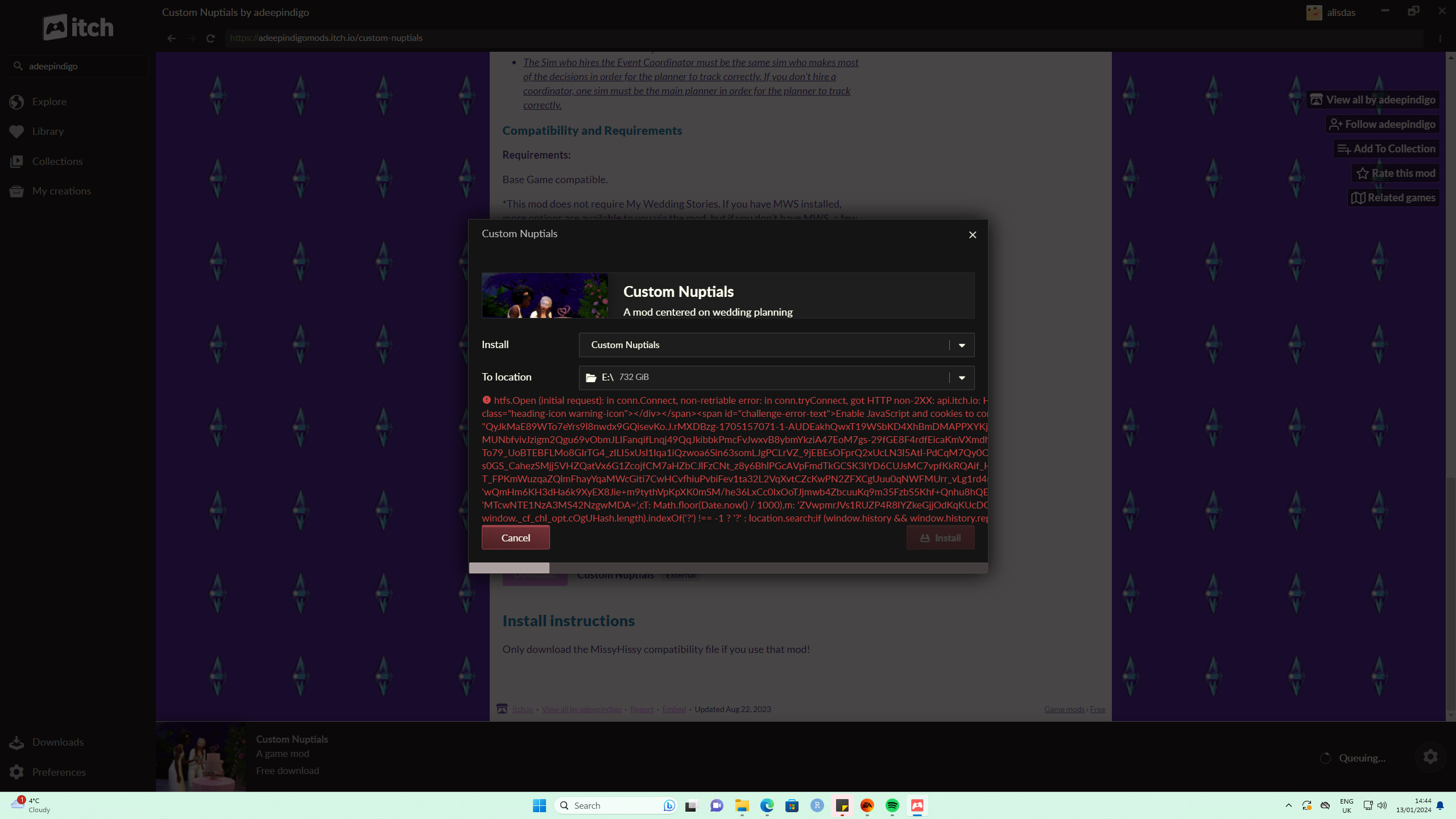
Task: Click Follow adeepindigo button
Action: [x=1383, y=124]
